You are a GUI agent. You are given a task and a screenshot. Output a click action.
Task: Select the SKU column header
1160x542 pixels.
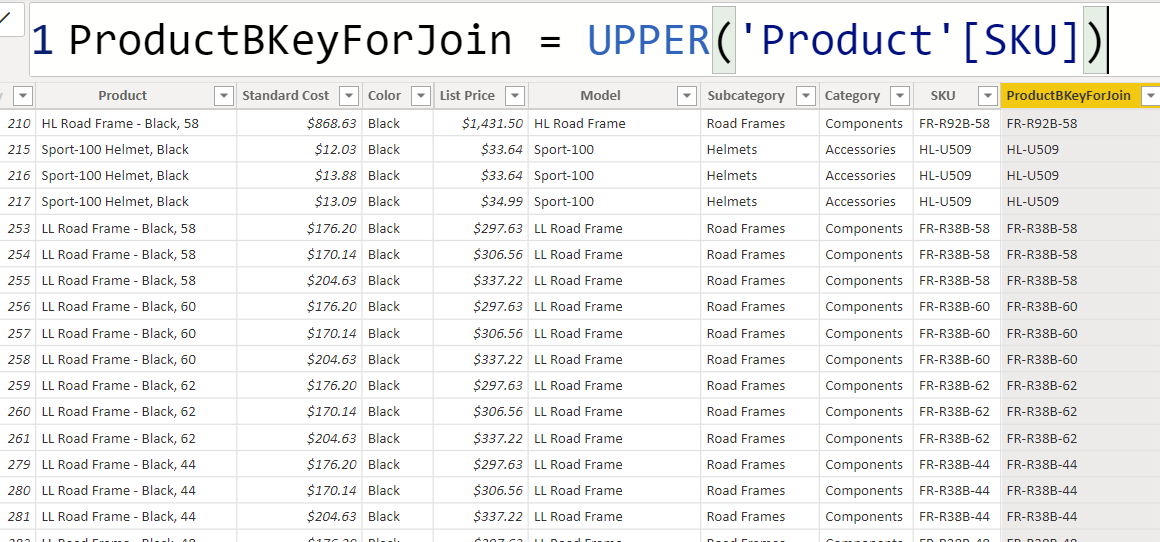[x=942, y=96]
